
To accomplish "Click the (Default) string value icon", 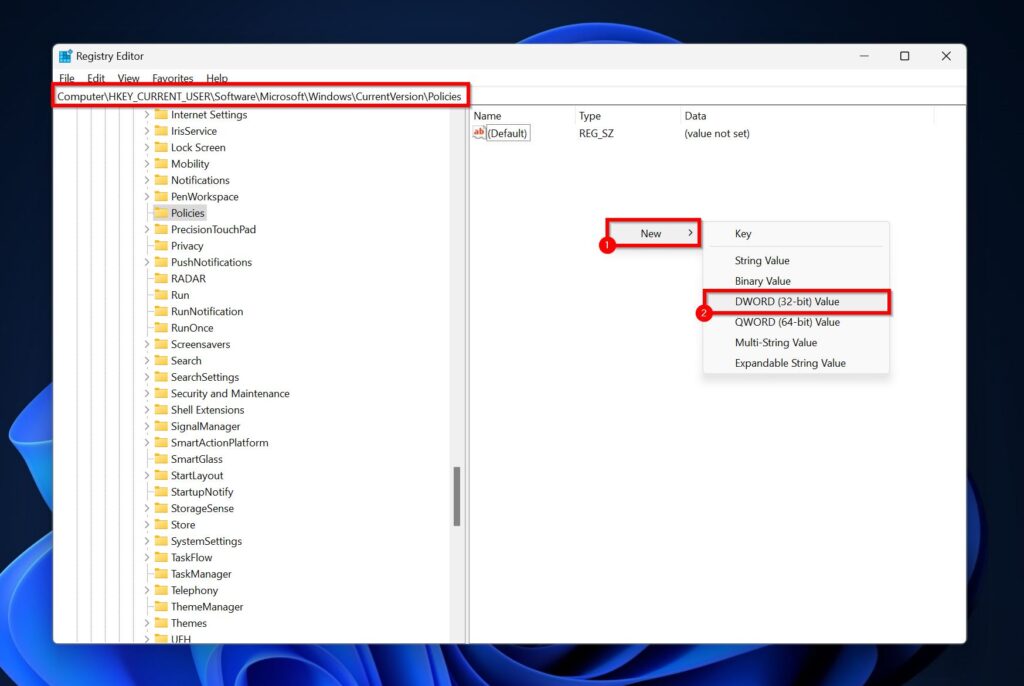I will click(479, 133).
